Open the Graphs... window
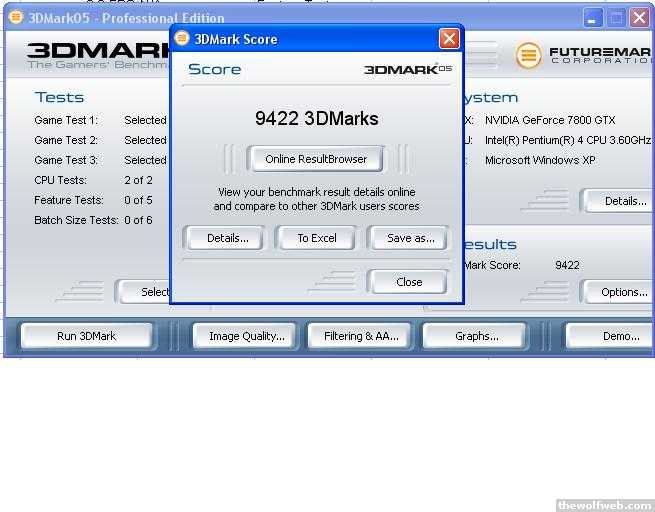The image size is (655, 512). [476, 336]
